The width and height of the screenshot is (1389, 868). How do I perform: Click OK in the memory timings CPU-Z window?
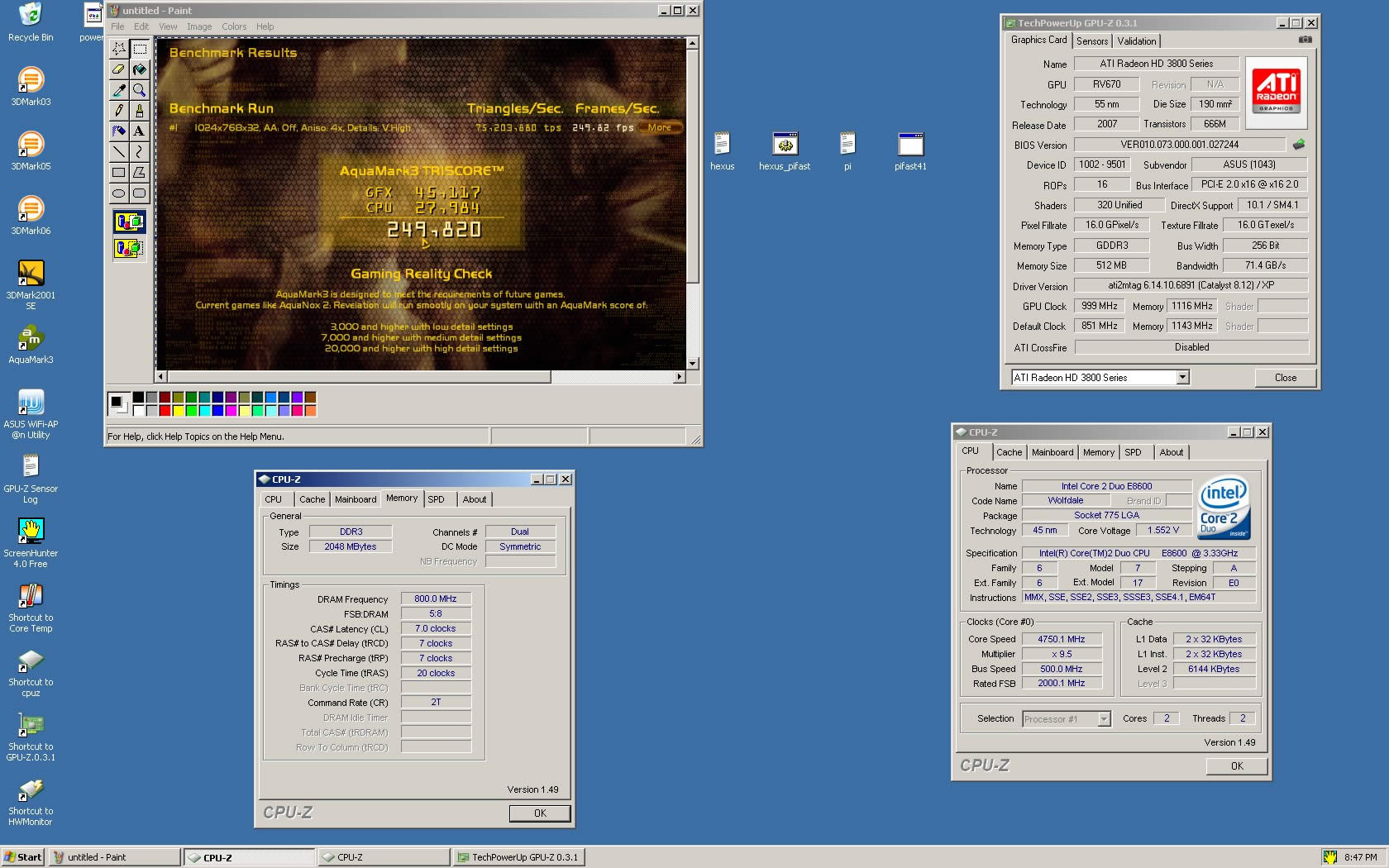coord(540,813)
